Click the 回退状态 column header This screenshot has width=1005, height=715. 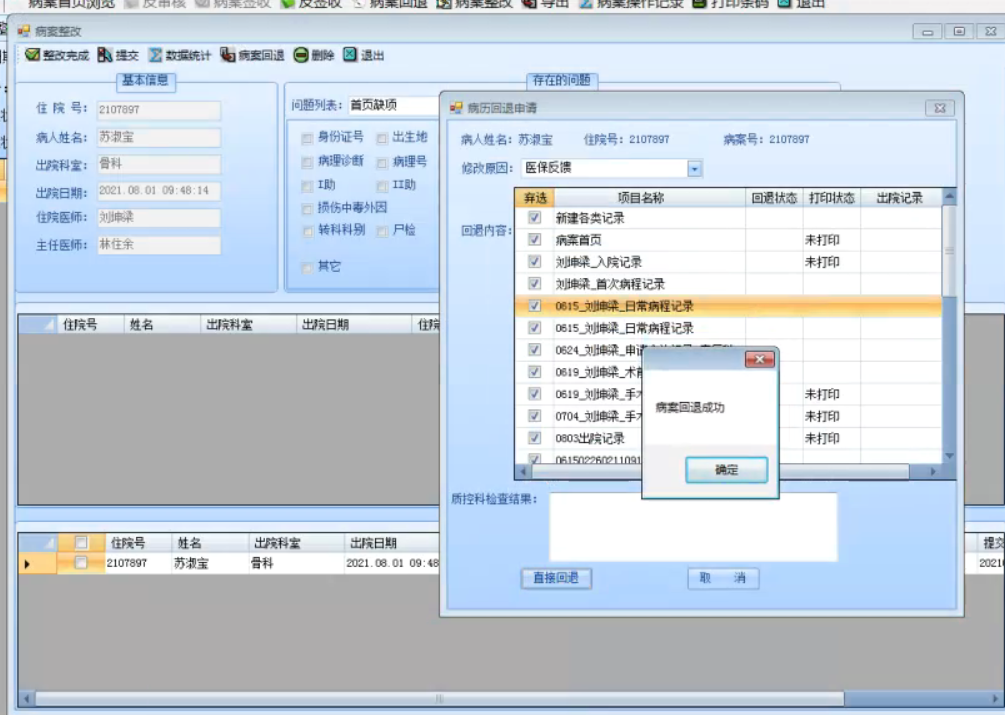[x=774, y=198]
